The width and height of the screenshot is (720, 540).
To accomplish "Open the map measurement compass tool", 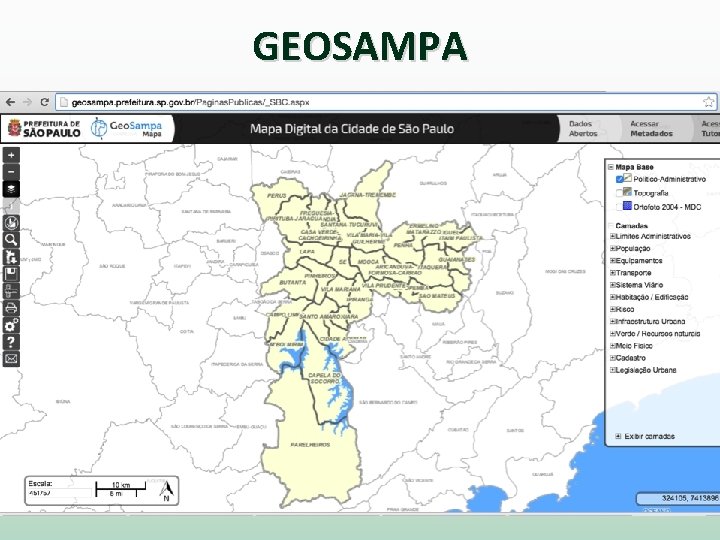I will click(x=11, y=223).
